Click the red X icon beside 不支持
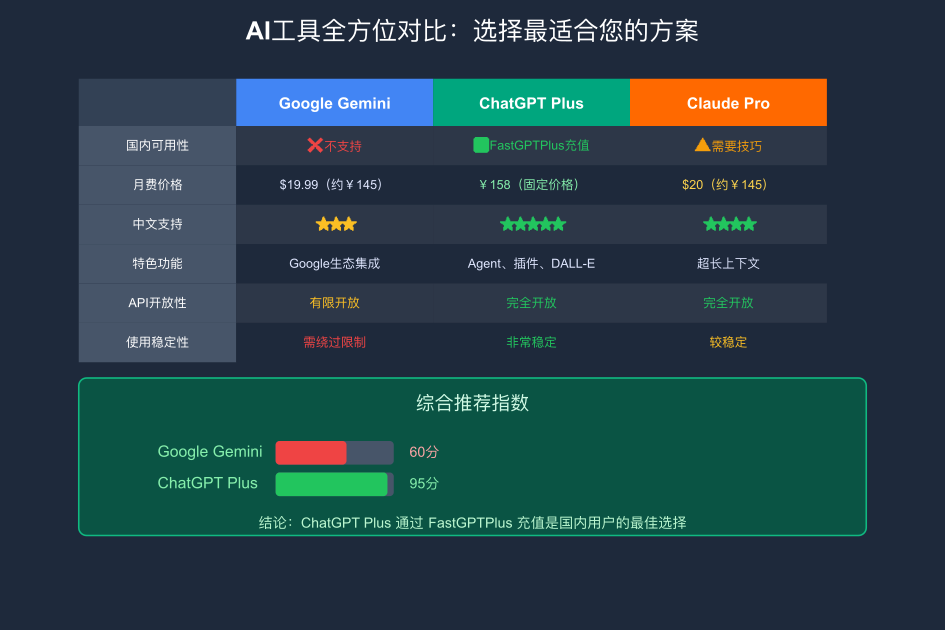This screenshot has width=945, height=630. (315, 145)
